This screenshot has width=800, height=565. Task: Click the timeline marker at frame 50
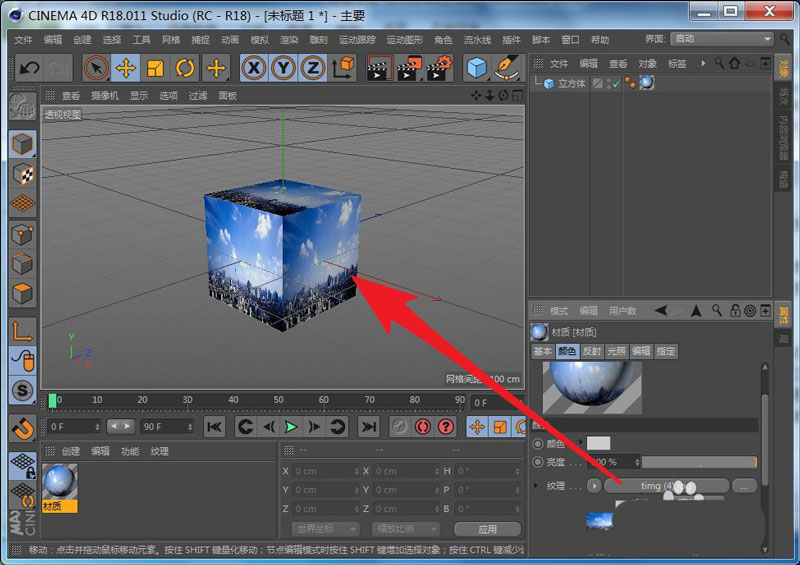pos(278,401)
